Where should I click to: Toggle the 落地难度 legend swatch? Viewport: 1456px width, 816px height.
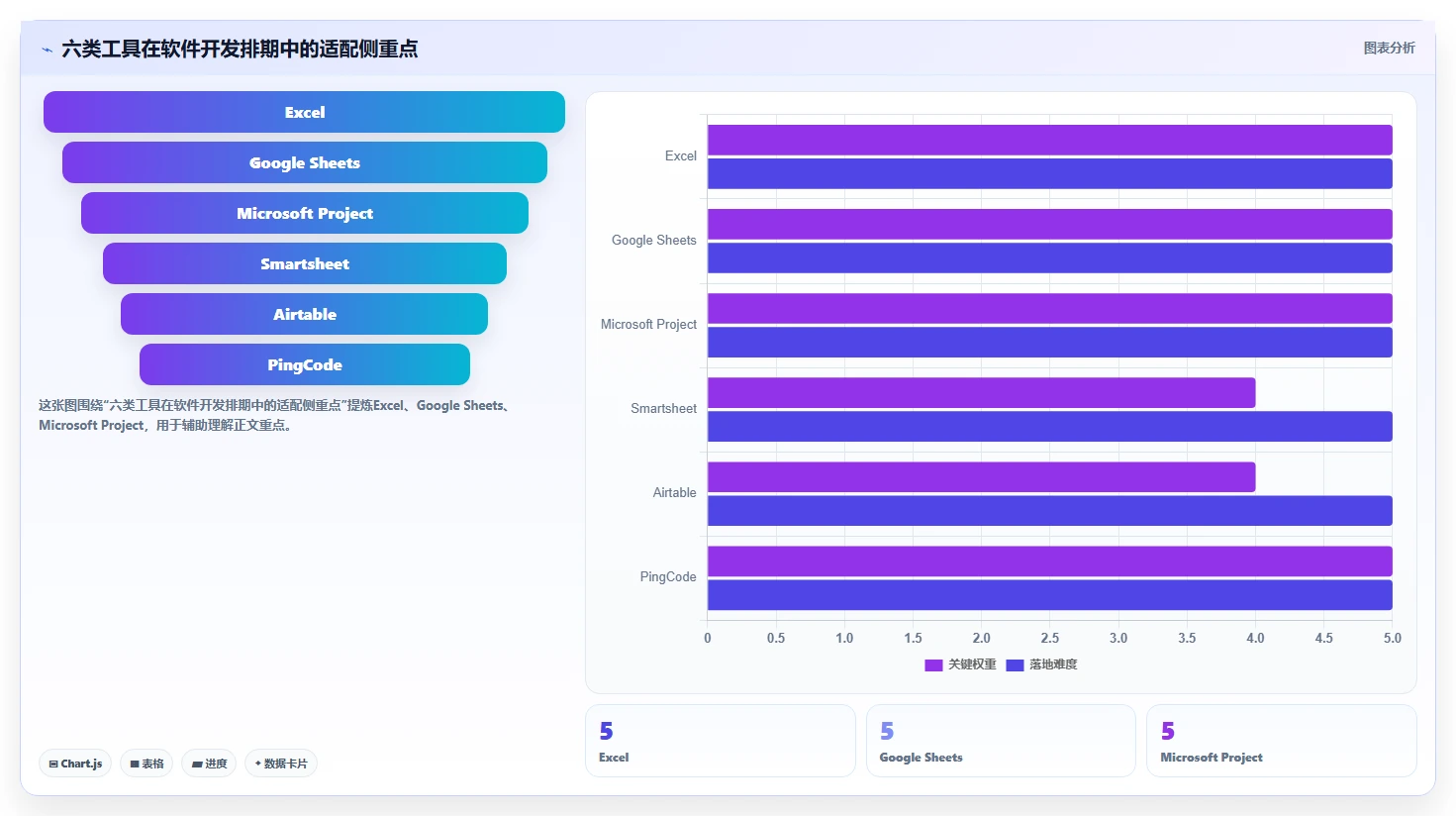pyautogui.click(x=1015, y=665)
